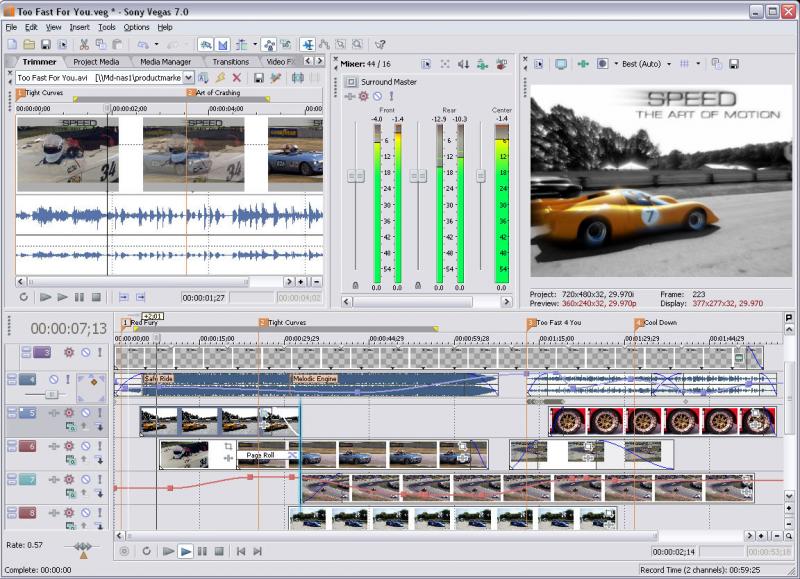
Task: Mute the Surround Master bus
Action: coord(378,96)
